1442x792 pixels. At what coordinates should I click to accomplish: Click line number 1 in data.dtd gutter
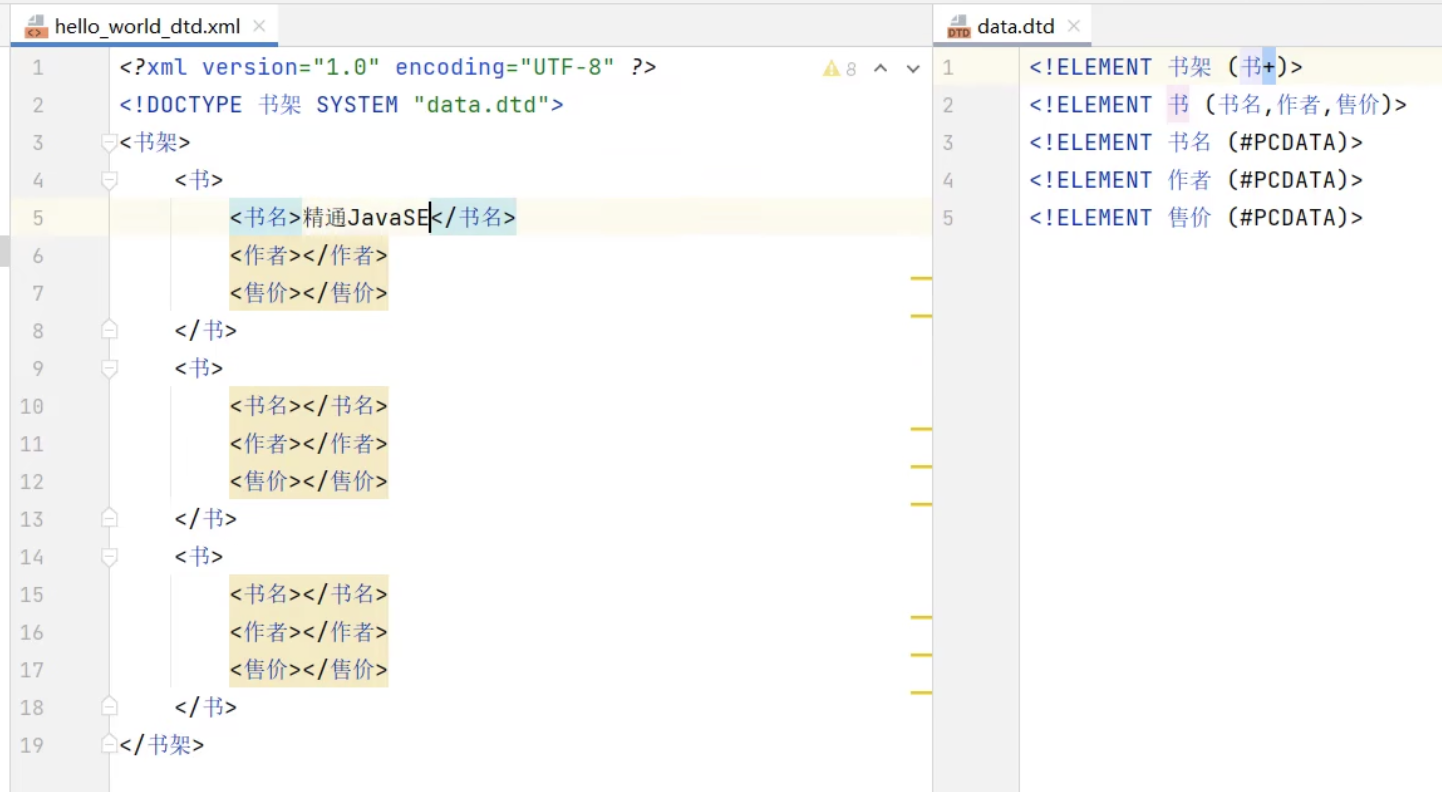pyautogui.click(x=948, y=68)
